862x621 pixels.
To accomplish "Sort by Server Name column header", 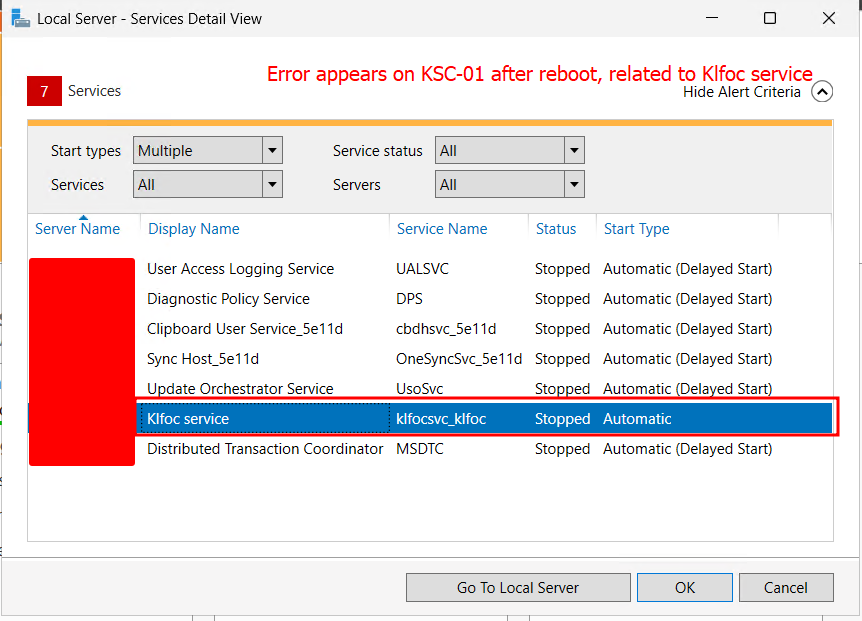I will 77,229.
